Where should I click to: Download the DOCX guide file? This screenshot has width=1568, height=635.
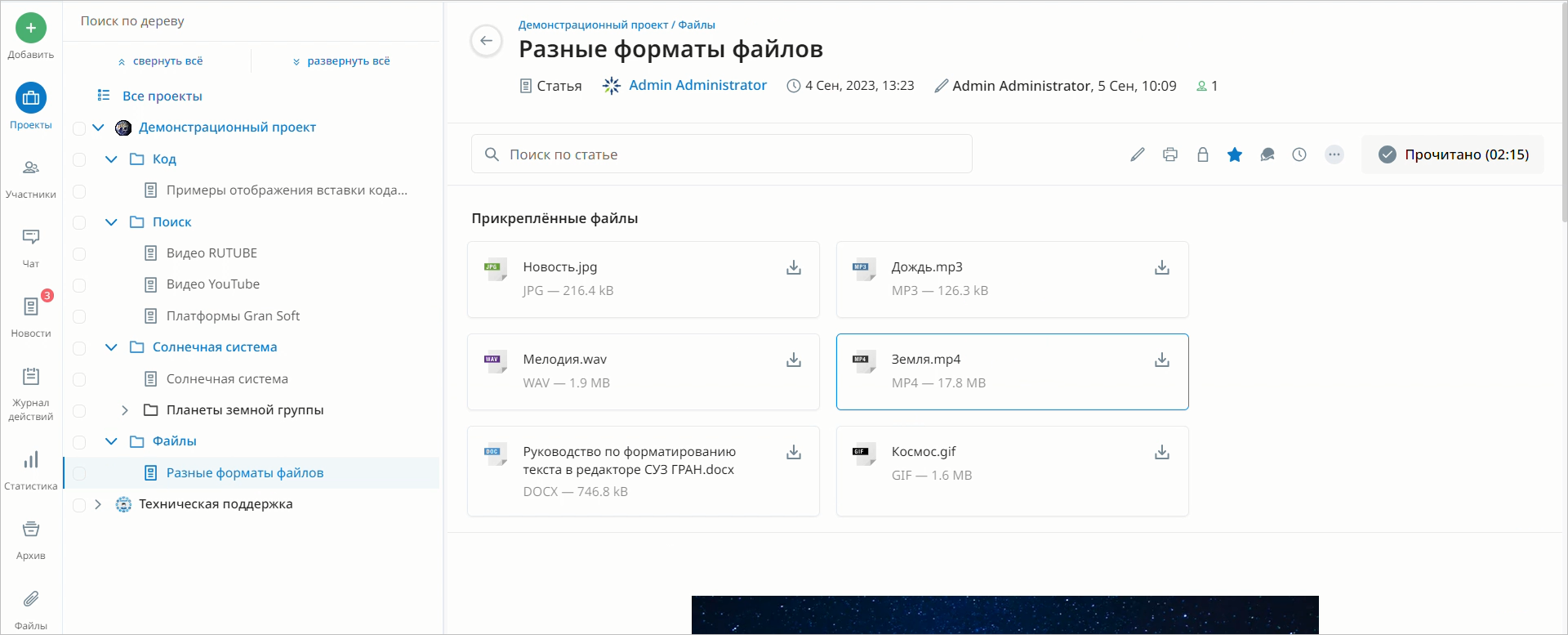[x=794, y=452]
